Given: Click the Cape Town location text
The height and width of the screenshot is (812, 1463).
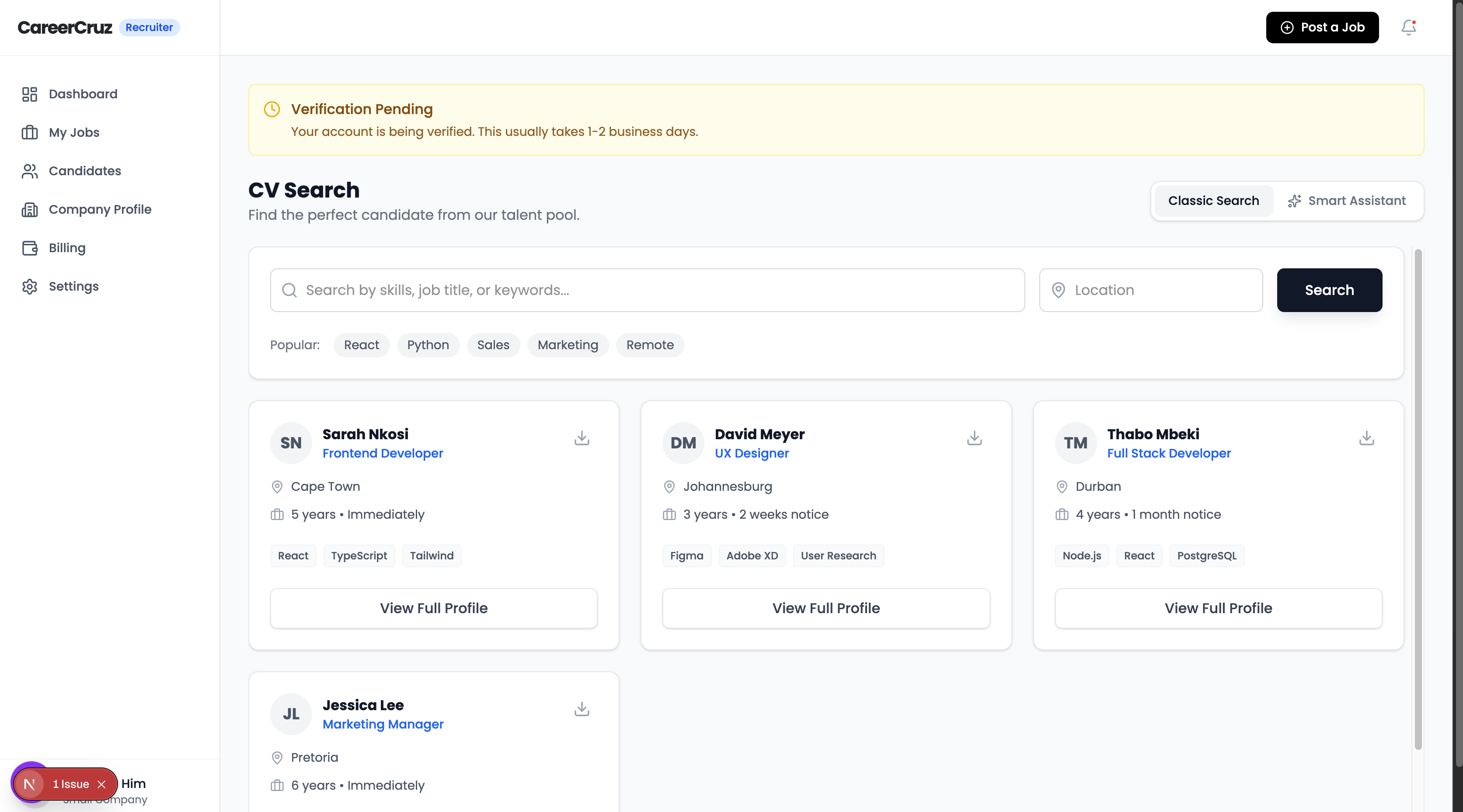Looking at the screenshot, I should (x=325, y=487).
